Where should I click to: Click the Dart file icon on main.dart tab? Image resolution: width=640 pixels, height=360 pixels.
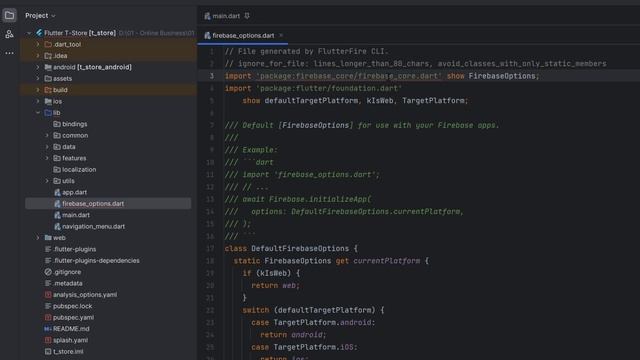click(207, 16)
